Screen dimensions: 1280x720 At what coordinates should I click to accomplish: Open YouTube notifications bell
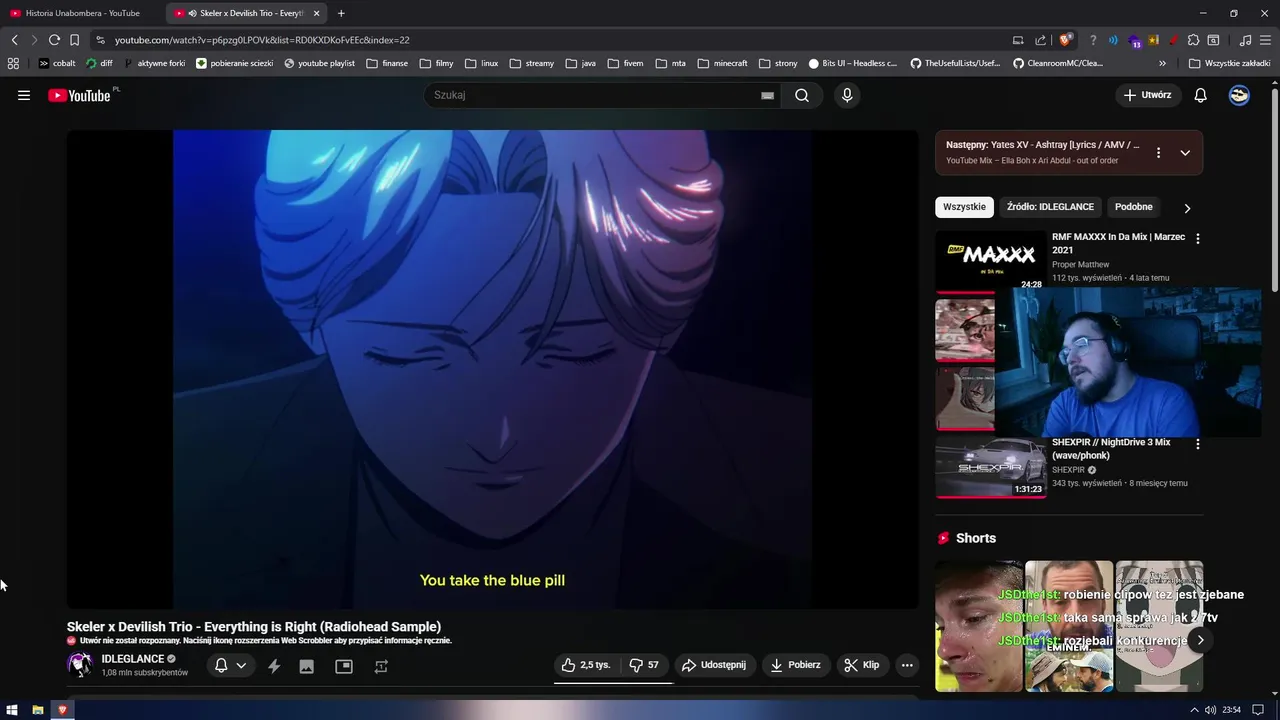(1201, 95)
